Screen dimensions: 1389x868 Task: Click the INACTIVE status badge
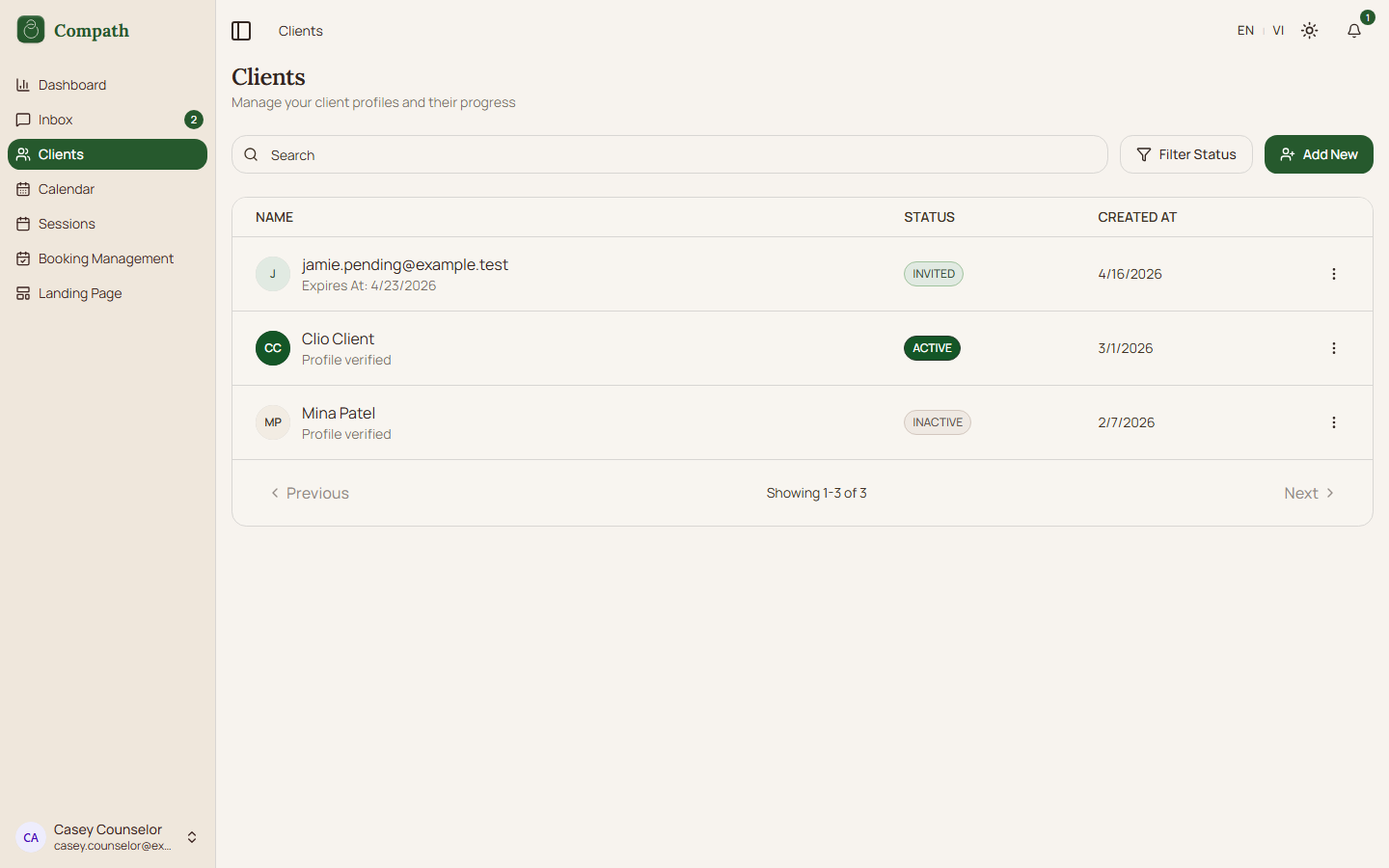coord(938,422)
